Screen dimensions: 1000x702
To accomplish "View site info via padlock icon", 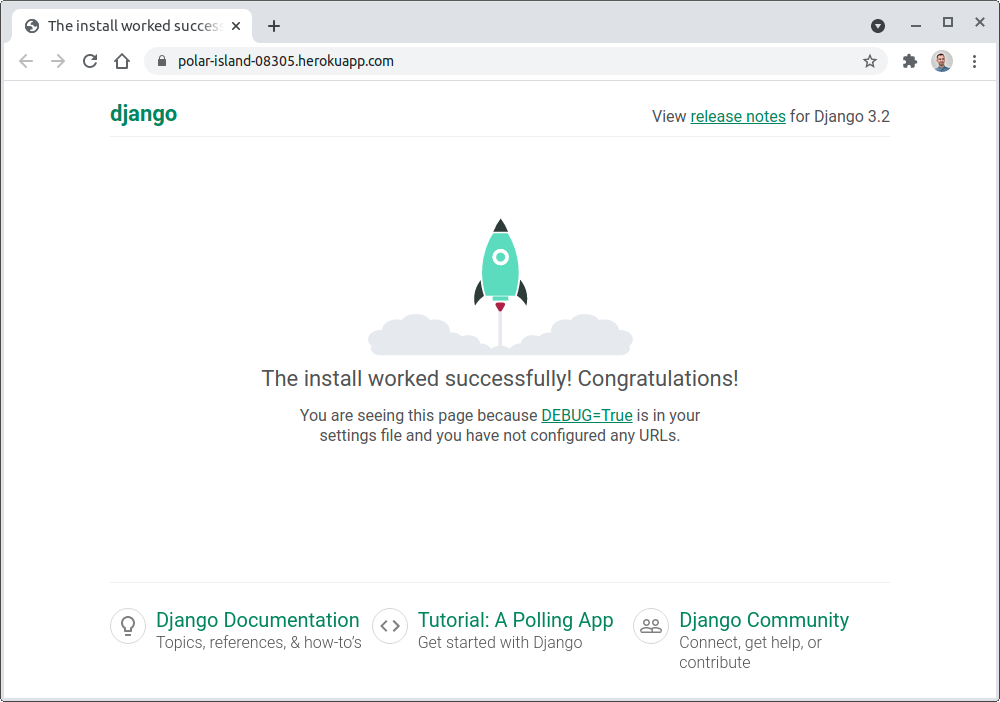I will [163, 61].
